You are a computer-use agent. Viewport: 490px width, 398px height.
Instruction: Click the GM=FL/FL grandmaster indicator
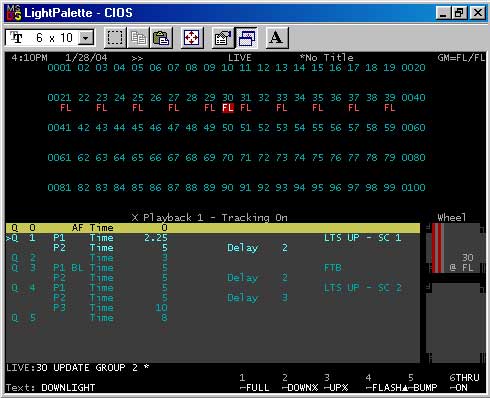461,58
